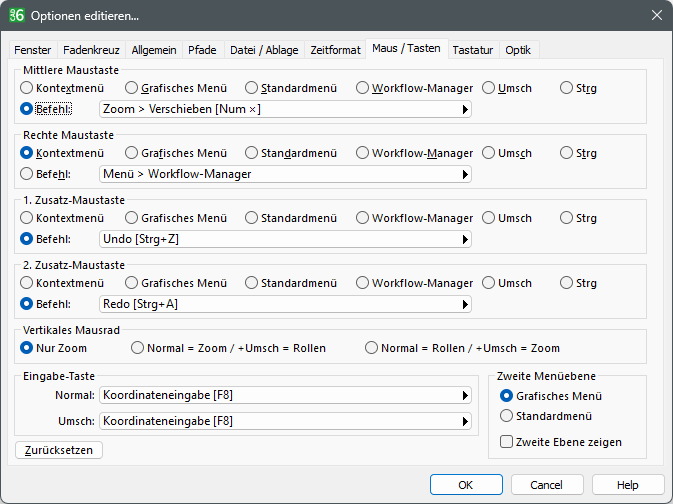Open the Undo [Strg+Z] command dropdown

click(285, 239)
